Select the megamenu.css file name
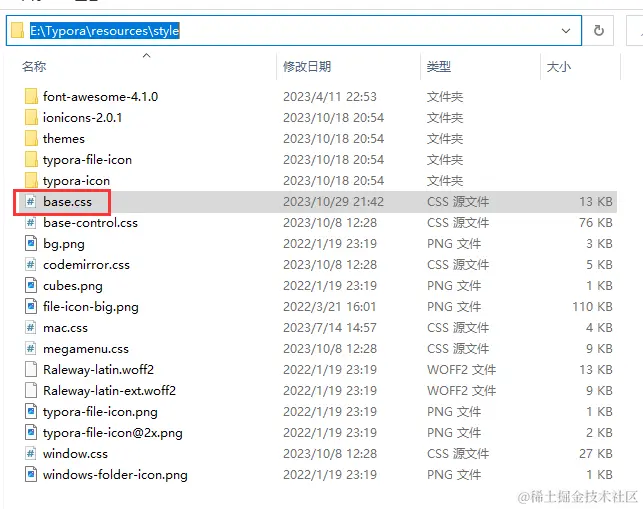The image size is (643, 509). [x=86, y=349]
